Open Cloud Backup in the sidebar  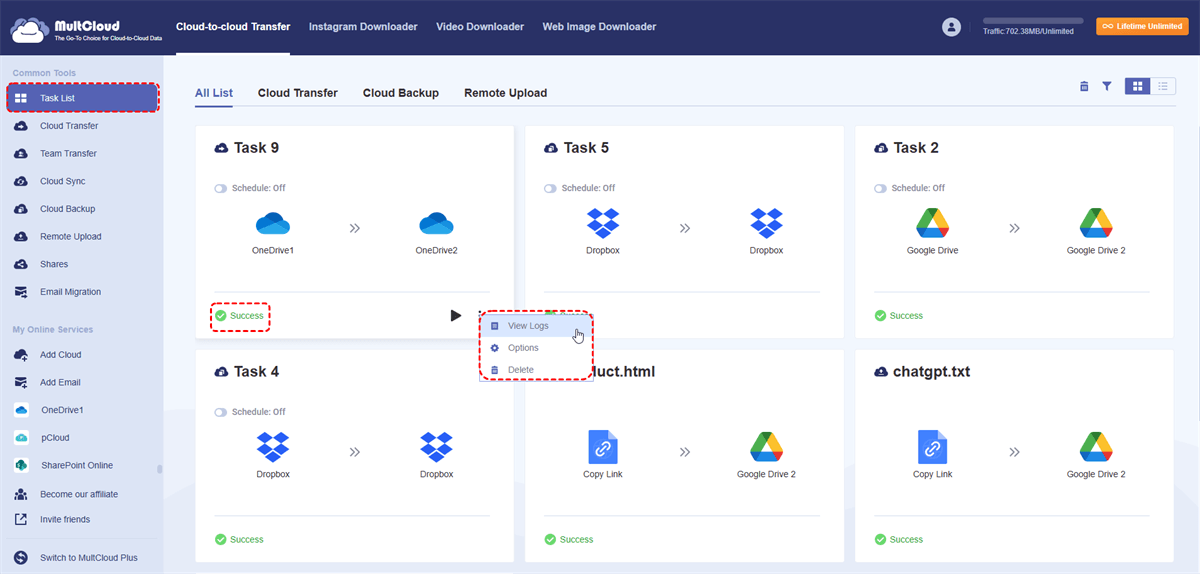tap(67, 209)
